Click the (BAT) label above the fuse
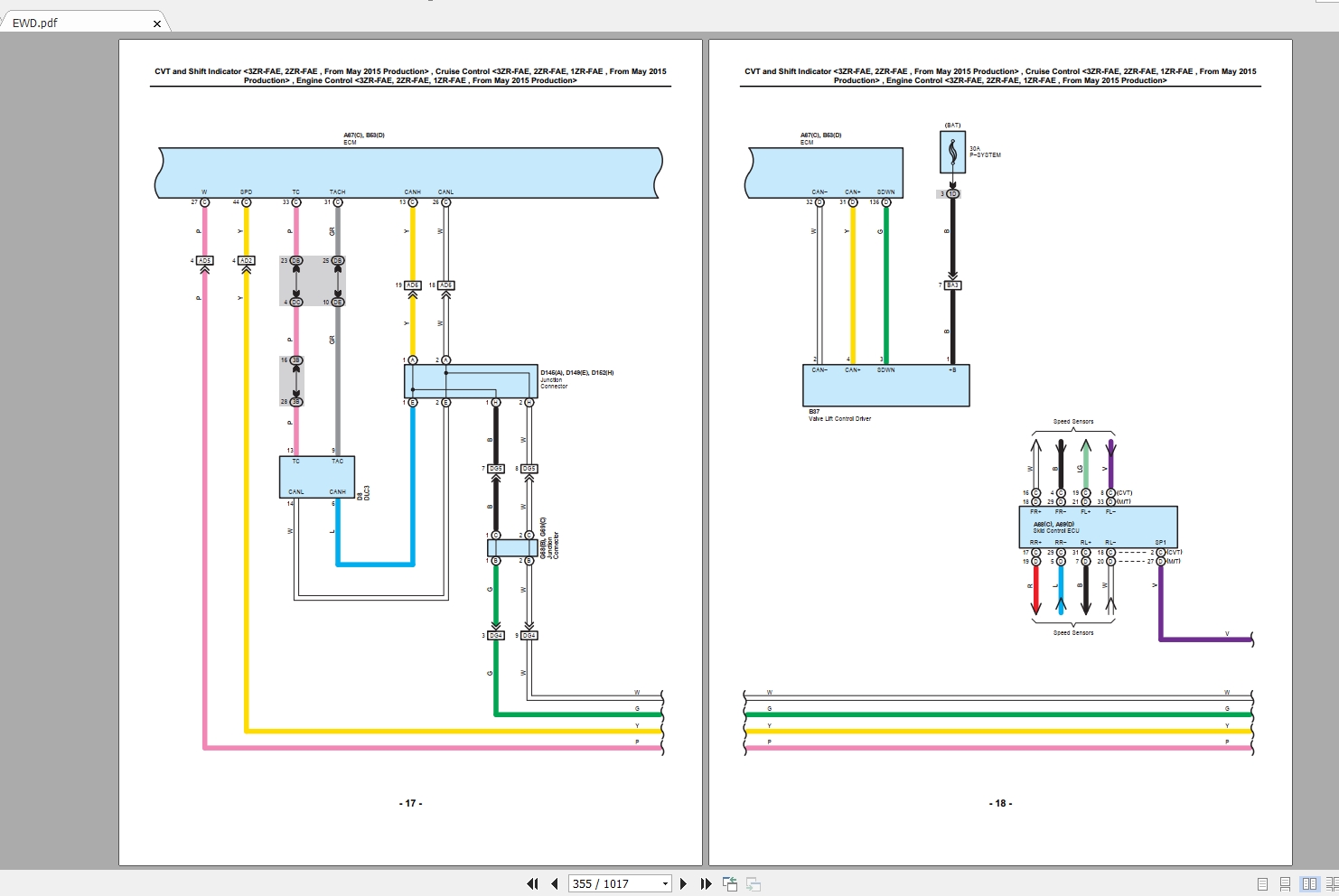The width and height of the screenshot is (1339, 896). (952, 126)
